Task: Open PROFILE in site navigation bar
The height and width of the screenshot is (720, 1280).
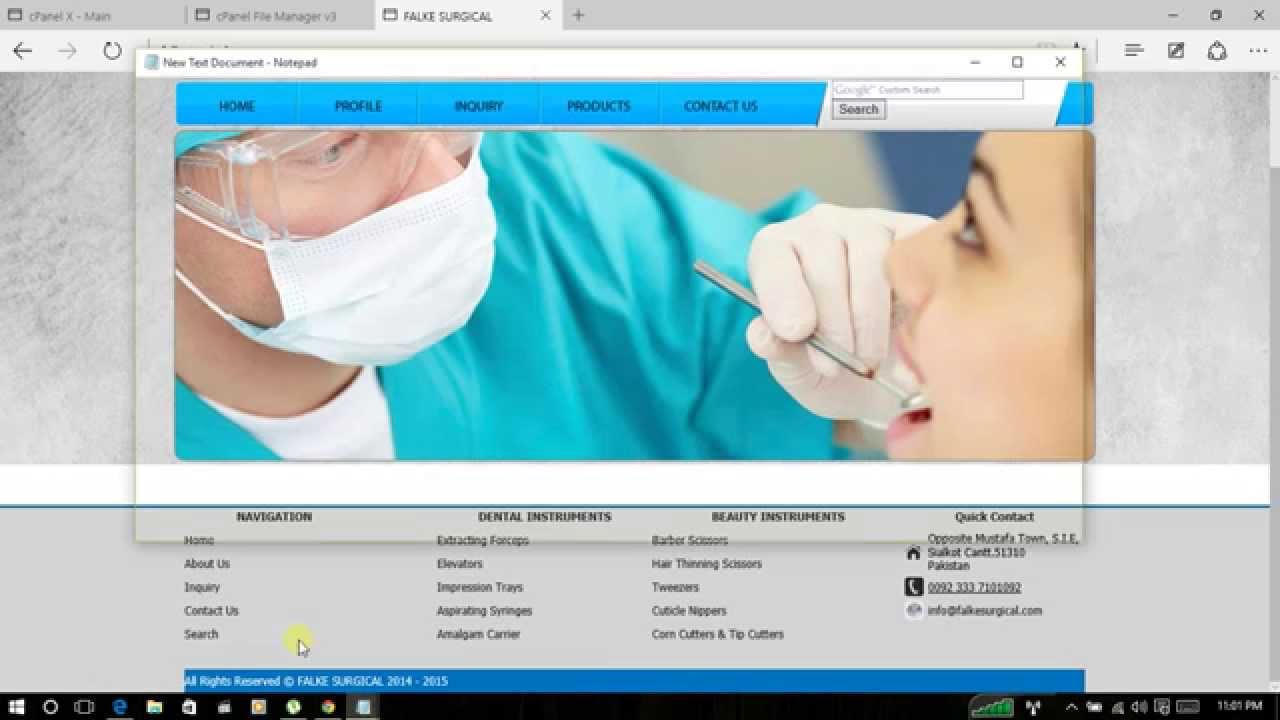Action: pos(358,106)
